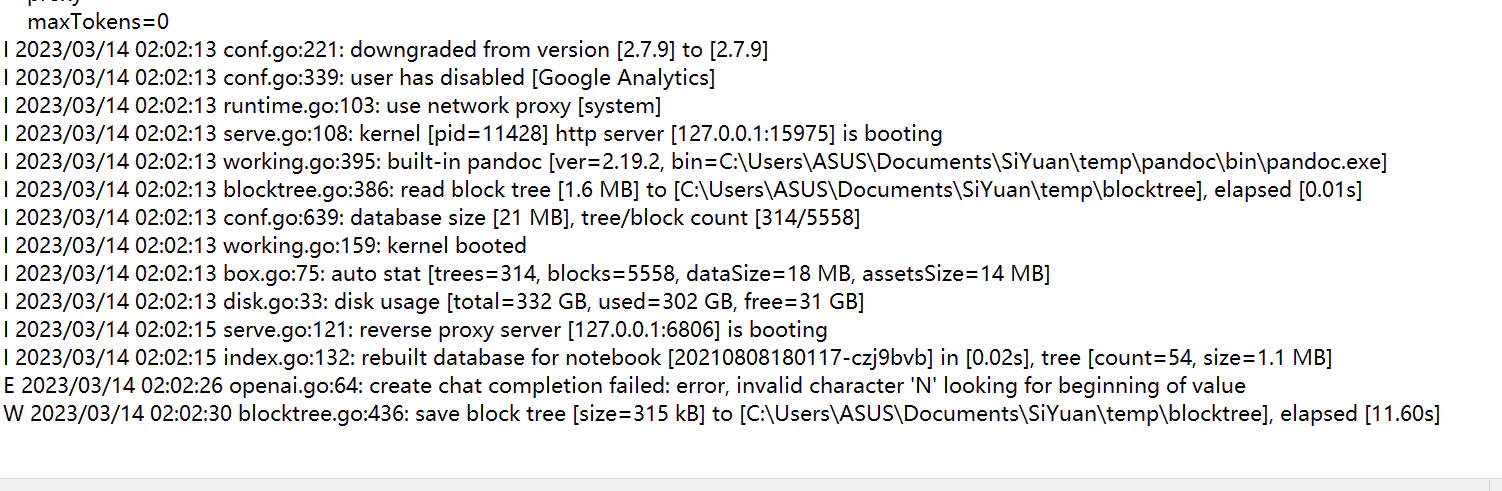Click the horizontal scrollbar at the bottom
The image size is (1502, 491).
point(750,484)
